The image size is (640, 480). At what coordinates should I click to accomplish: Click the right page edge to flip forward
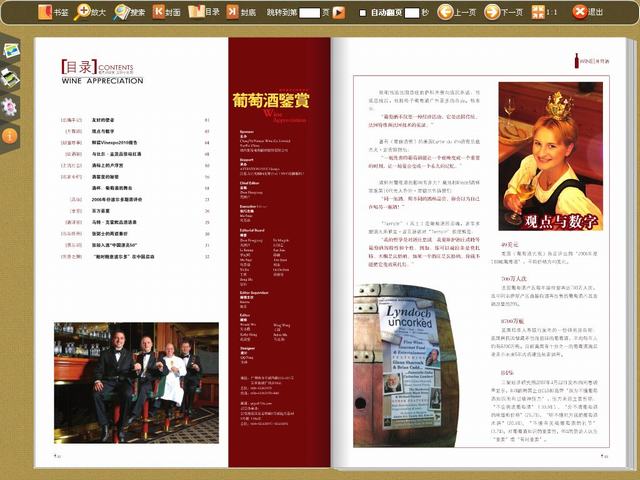[x=631, y=253]
